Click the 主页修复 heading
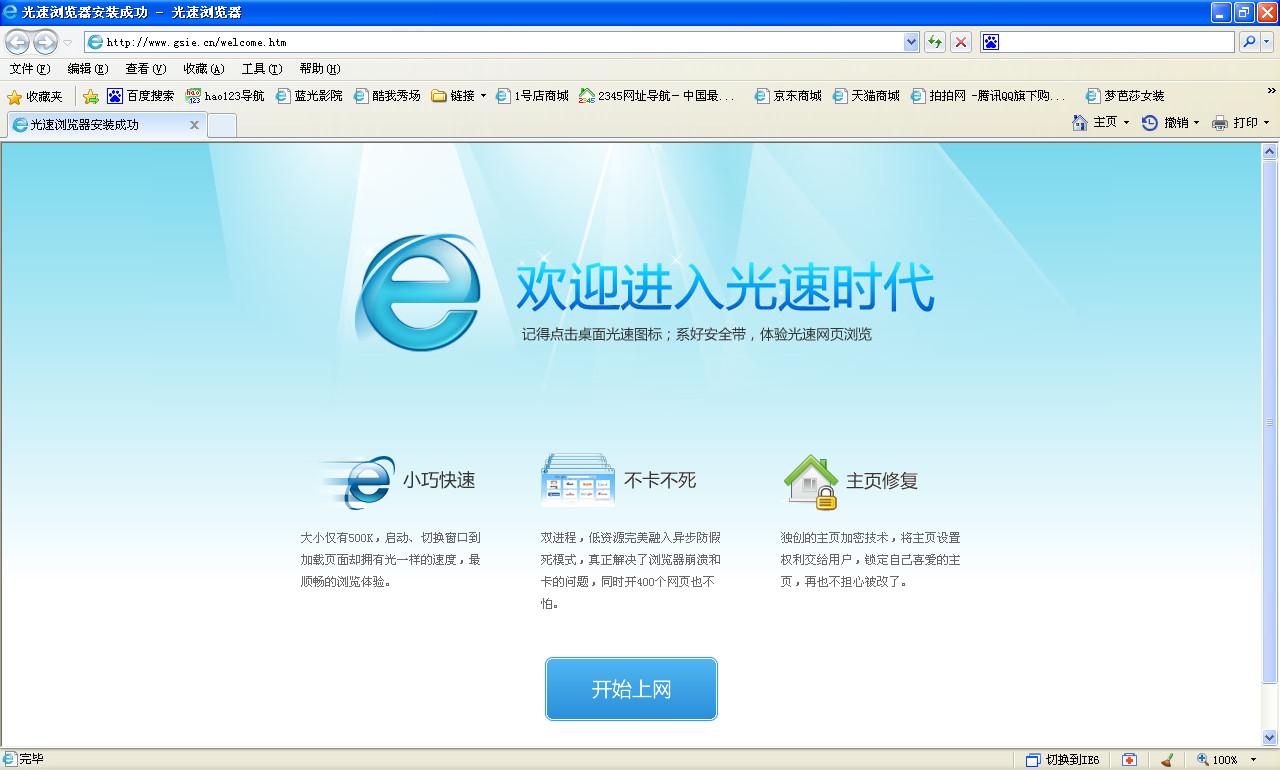Screen dimensions: 1280x770 pos(882,480)
